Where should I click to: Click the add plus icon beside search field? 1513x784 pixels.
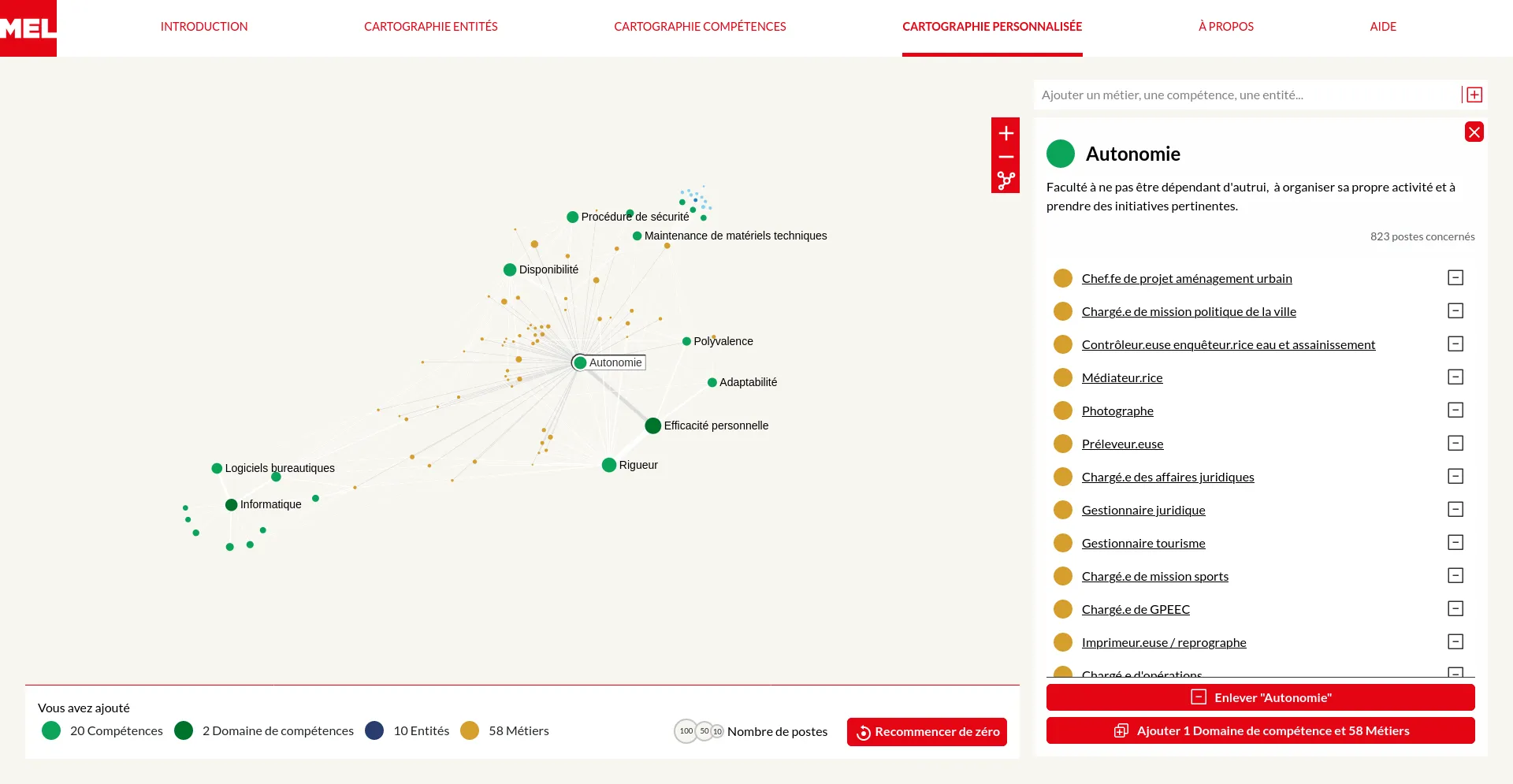click(1474, 95)
